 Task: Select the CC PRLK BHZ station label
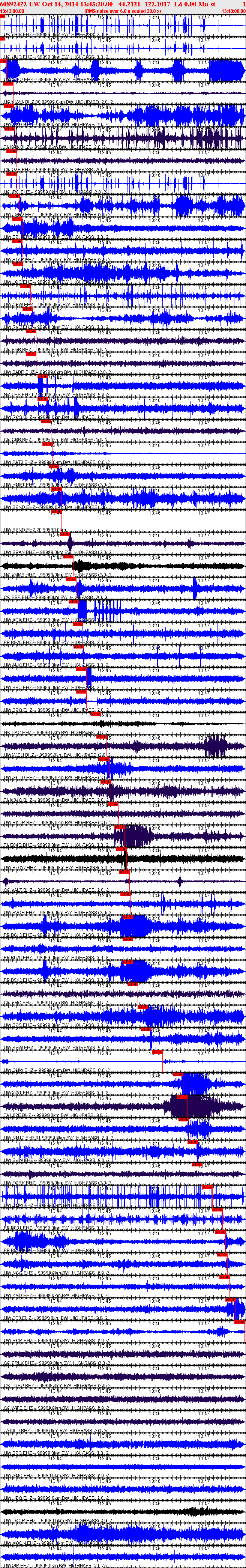(57, 1363)
